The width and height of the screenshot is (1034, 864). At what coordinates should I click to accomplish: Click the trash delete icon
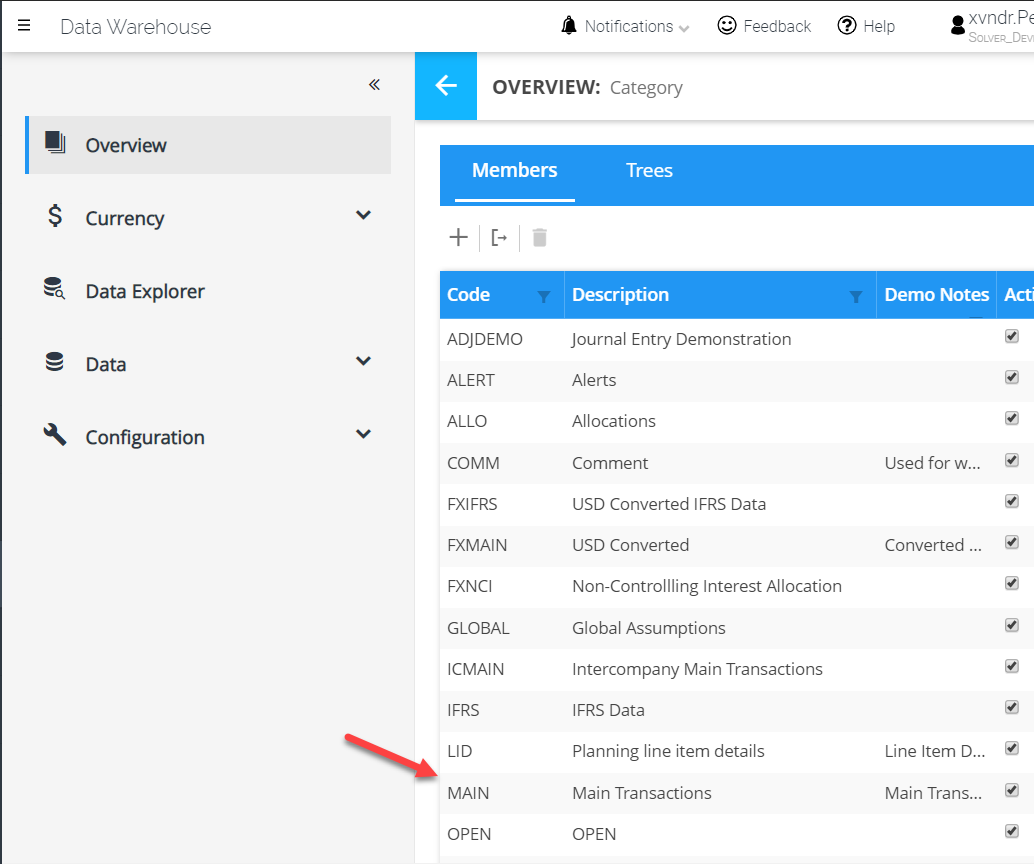pos(540,237)
